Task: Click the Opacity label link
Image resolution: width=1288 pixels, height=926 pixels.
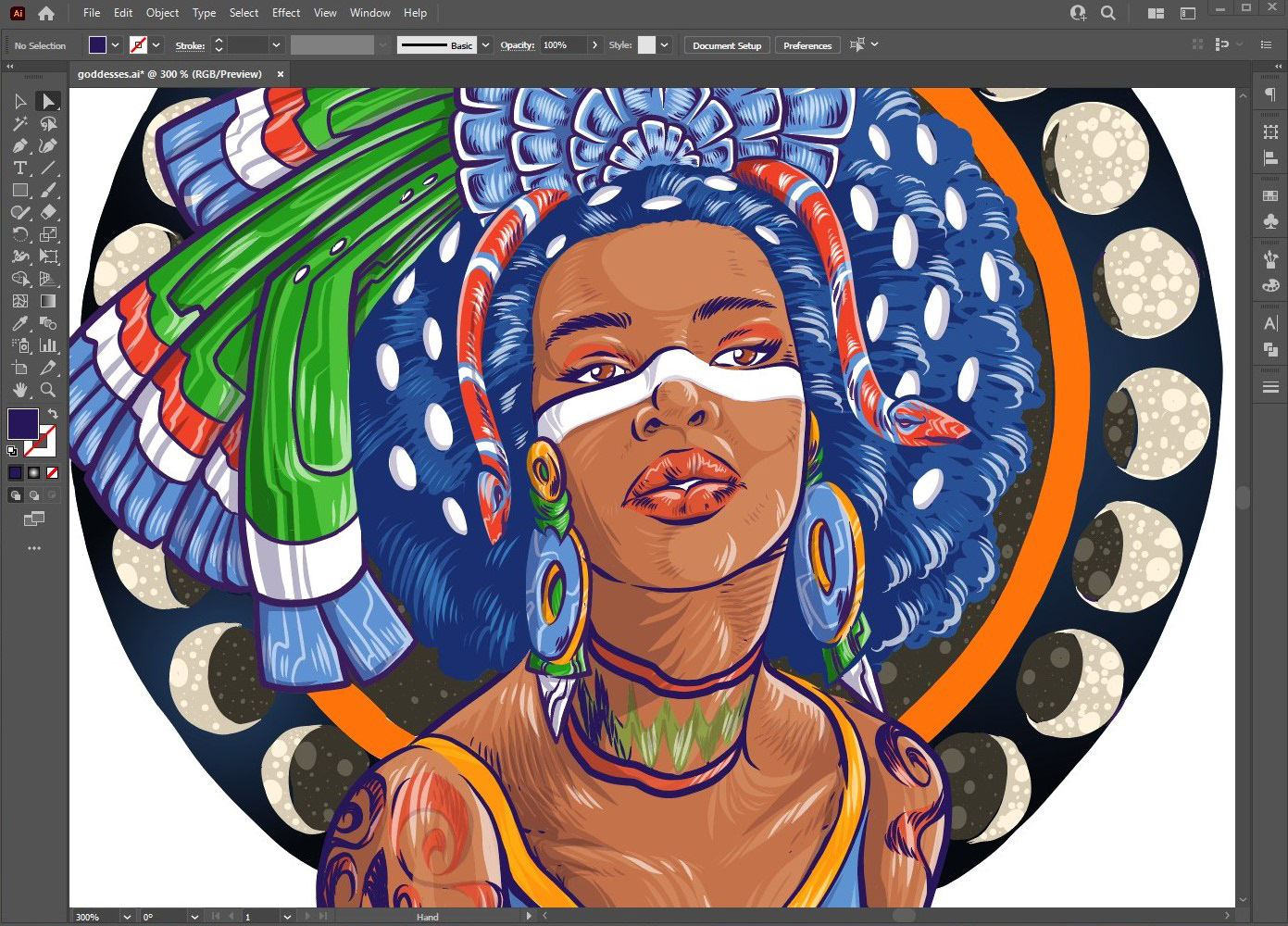Action: pos(518,45)
